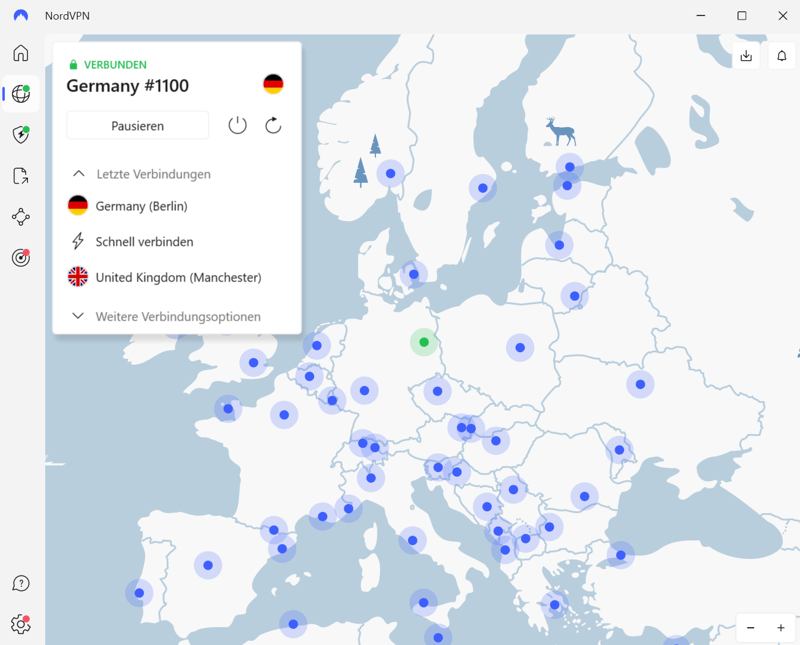Viewport: 800px width, 645px height.
Task: Open the help chat bubble icon
Action: point(20,583)
